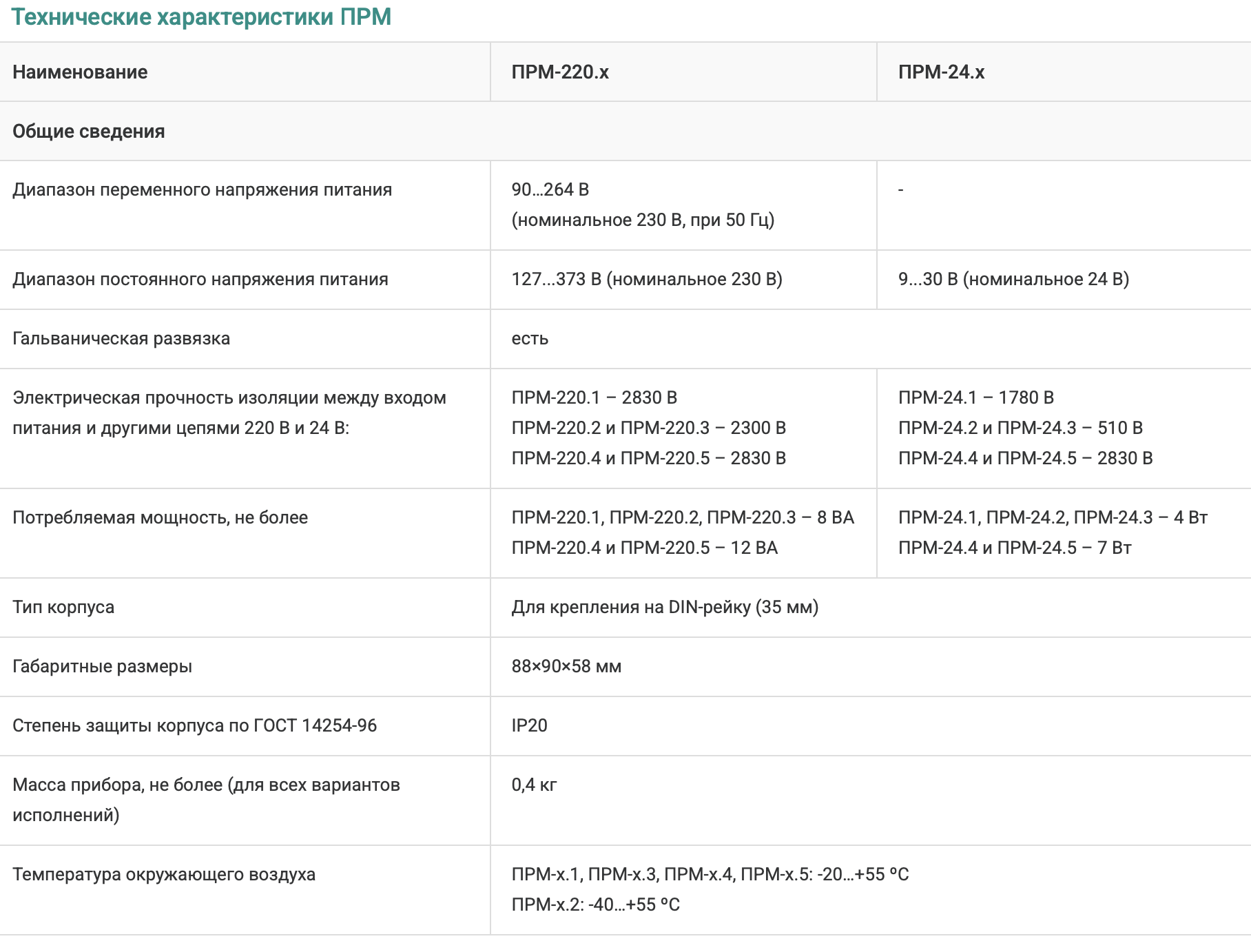Viewport: 1251px width, 952px height.
Task: Click the '9...30 В (номинальное 24 В)' cell
Action: pos(1013,279)
